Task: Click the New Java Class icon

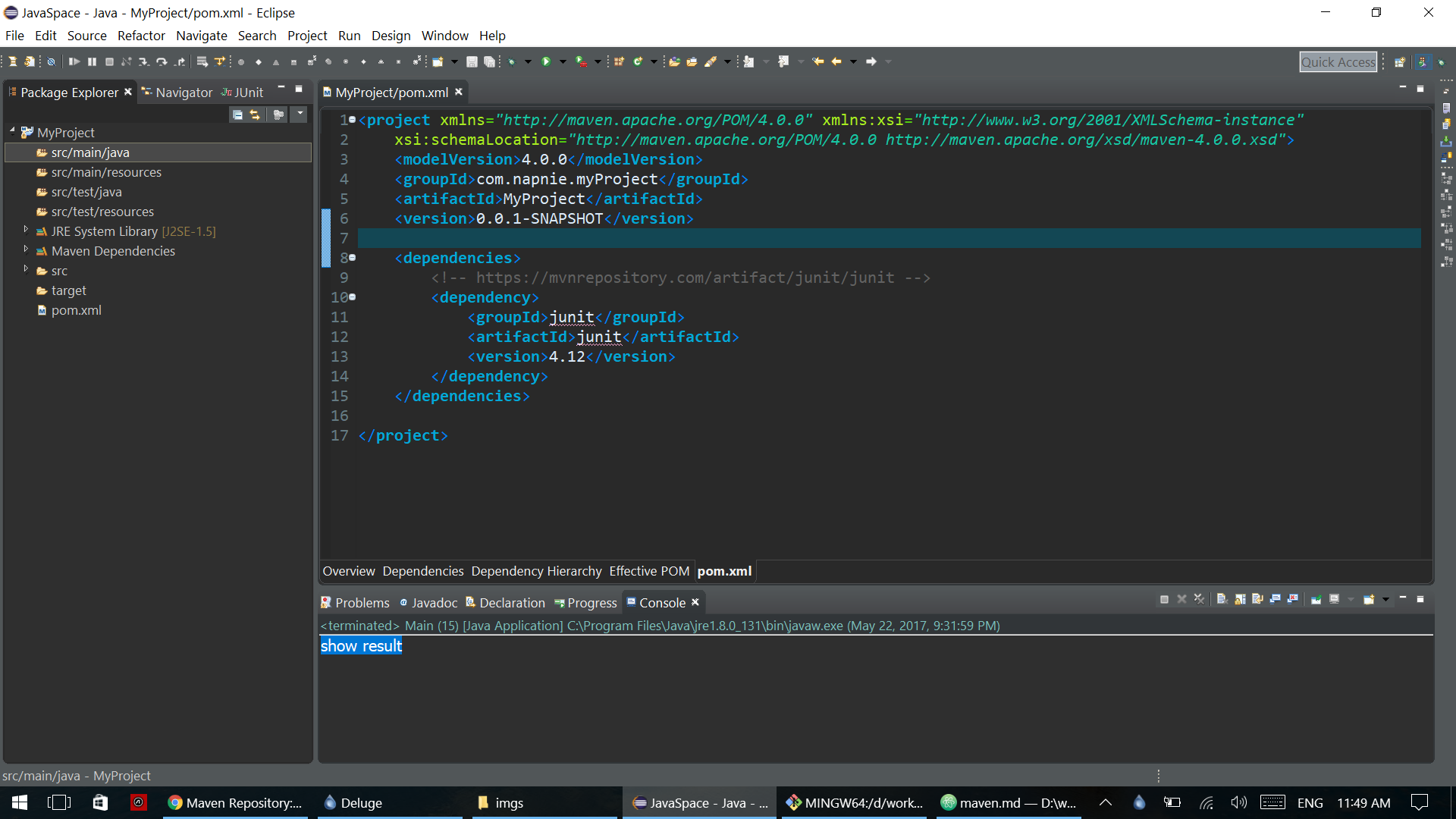Action: (x=639, y=61)
